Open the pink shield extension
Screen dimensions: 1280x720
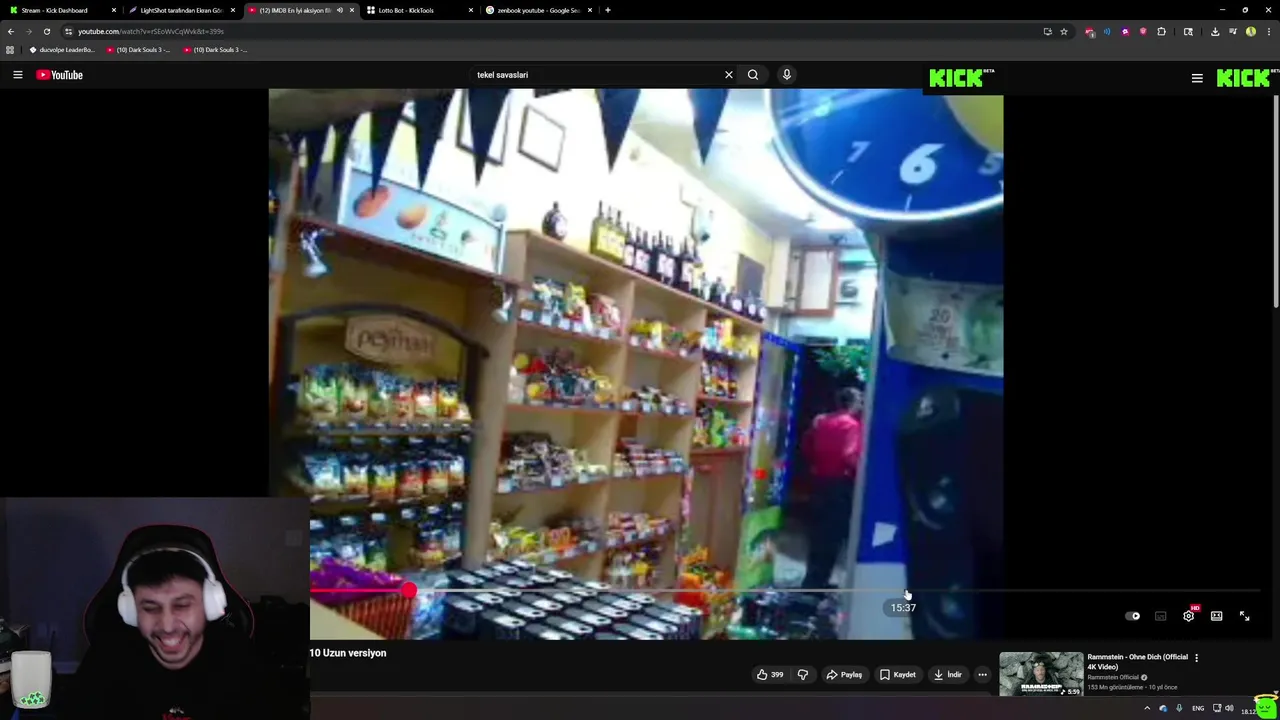(1143, 31)
